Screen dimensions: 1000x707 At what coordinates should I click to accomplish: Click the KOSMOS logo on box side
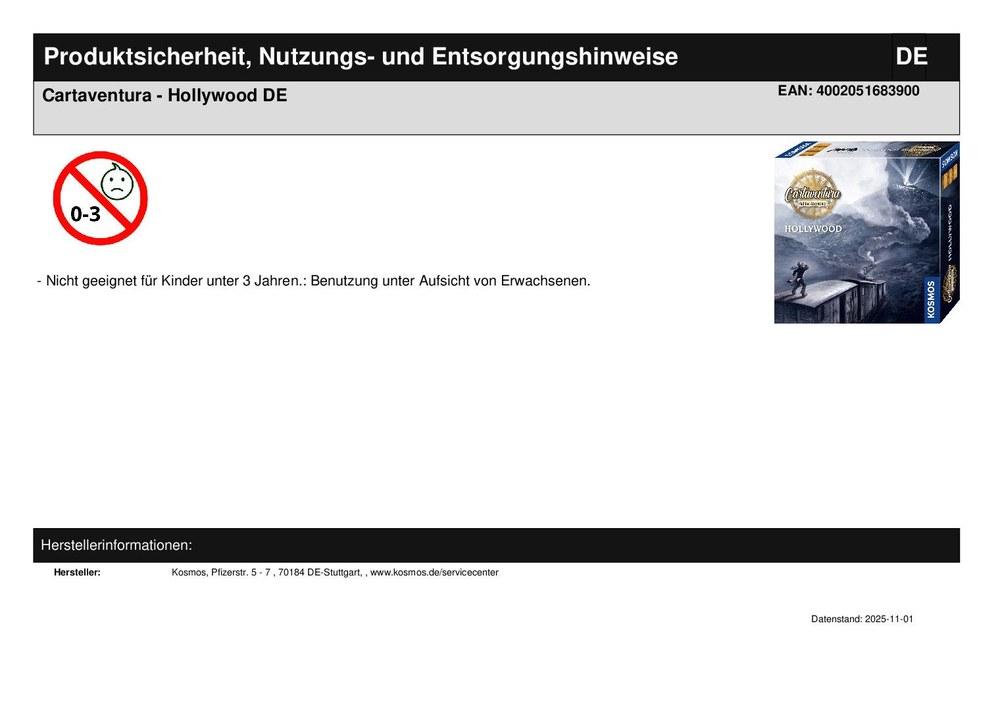931,298
